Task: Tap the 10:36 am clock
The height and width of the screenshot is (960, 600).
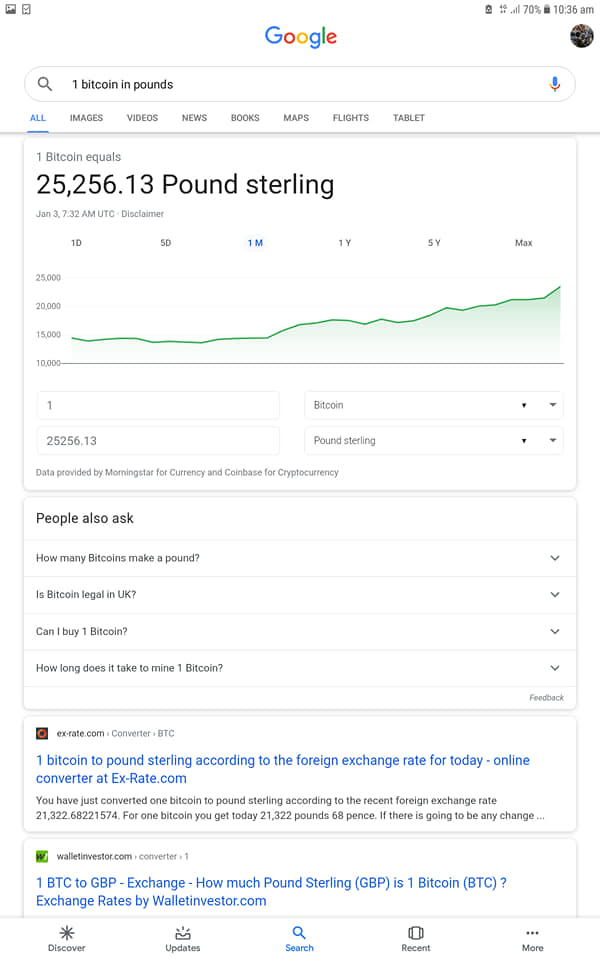Action: click(x=573, y=9)
